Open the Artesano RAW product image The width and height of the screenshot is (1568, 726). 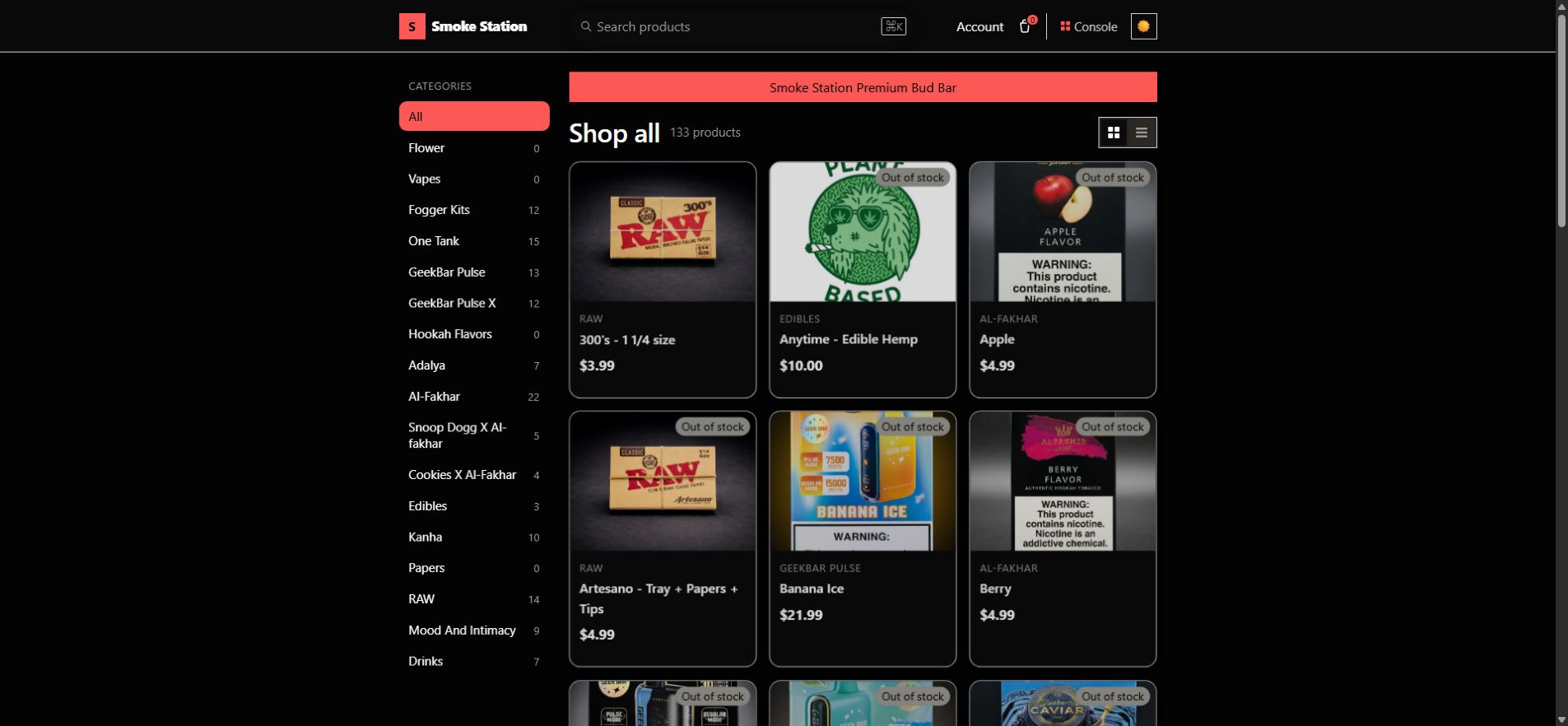coord(663,482)
